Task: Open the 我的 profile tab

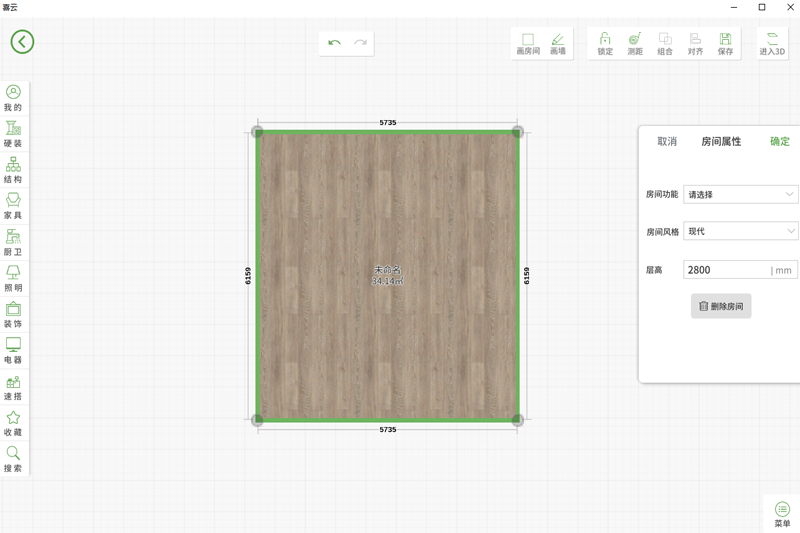Action: 13,98
